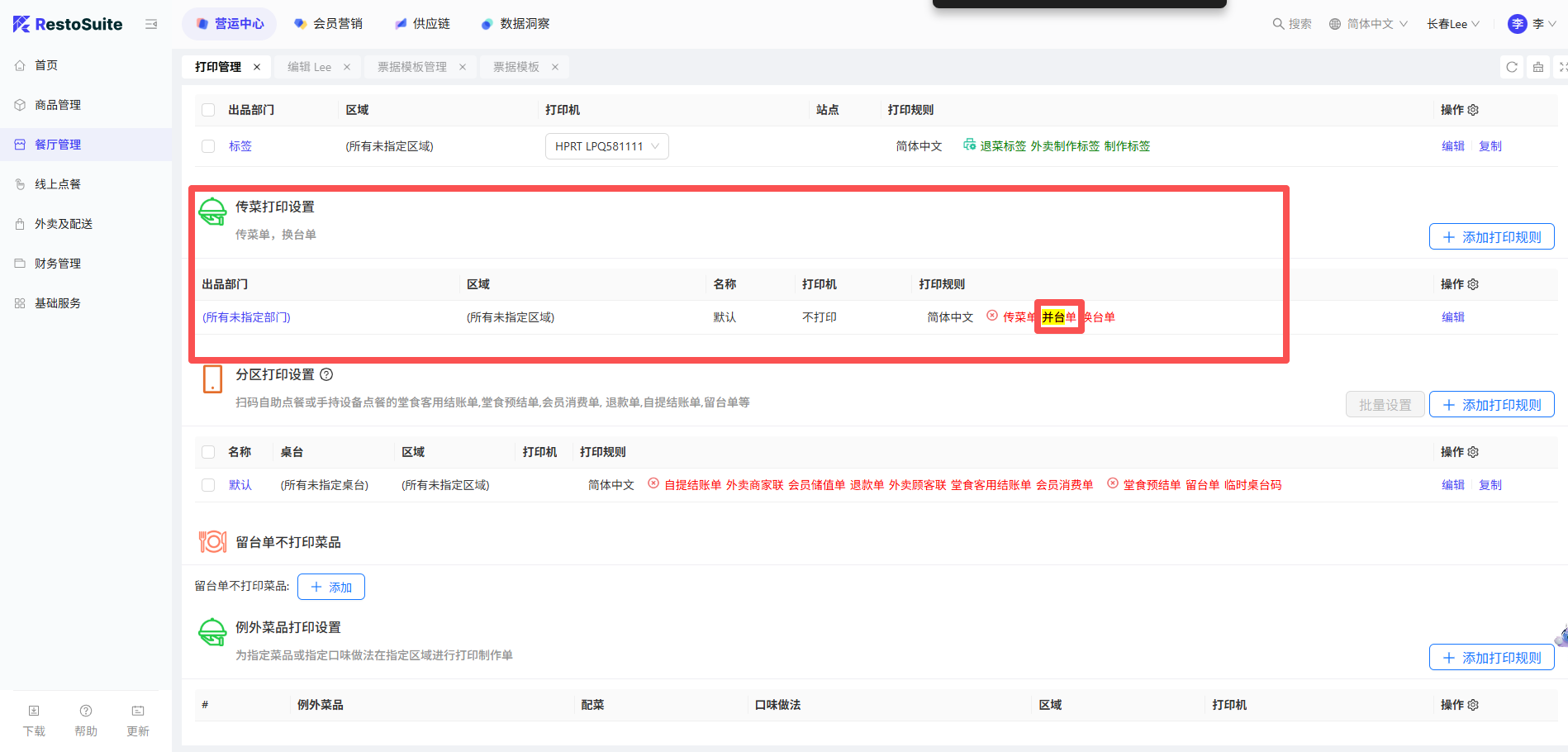The width and height of the screenshot is (1568, 752).
Task: Check the 默认 row checkbox
Action: click(x=208, y=485)
